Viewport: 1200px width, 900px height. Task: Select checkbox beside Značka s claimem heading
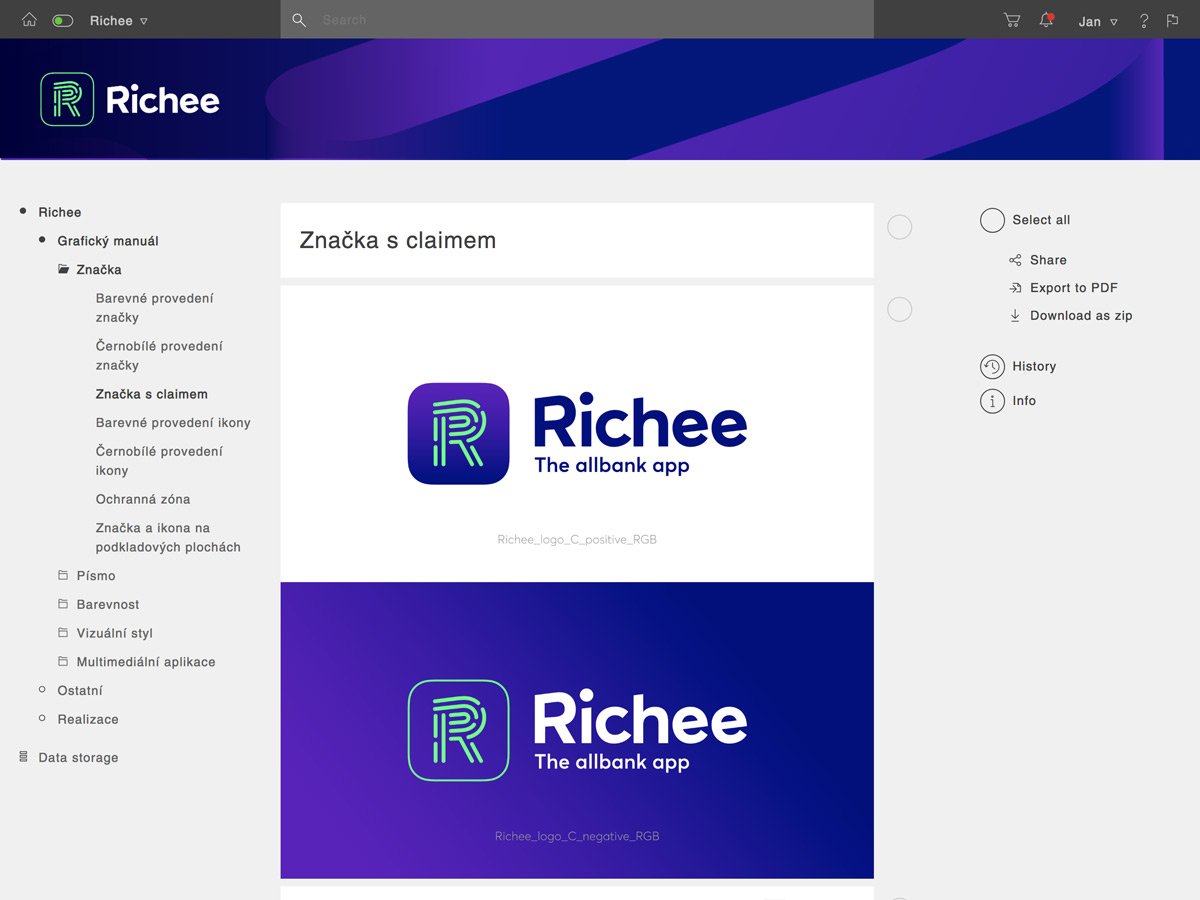pyautogui.click(x=900, y=227)
